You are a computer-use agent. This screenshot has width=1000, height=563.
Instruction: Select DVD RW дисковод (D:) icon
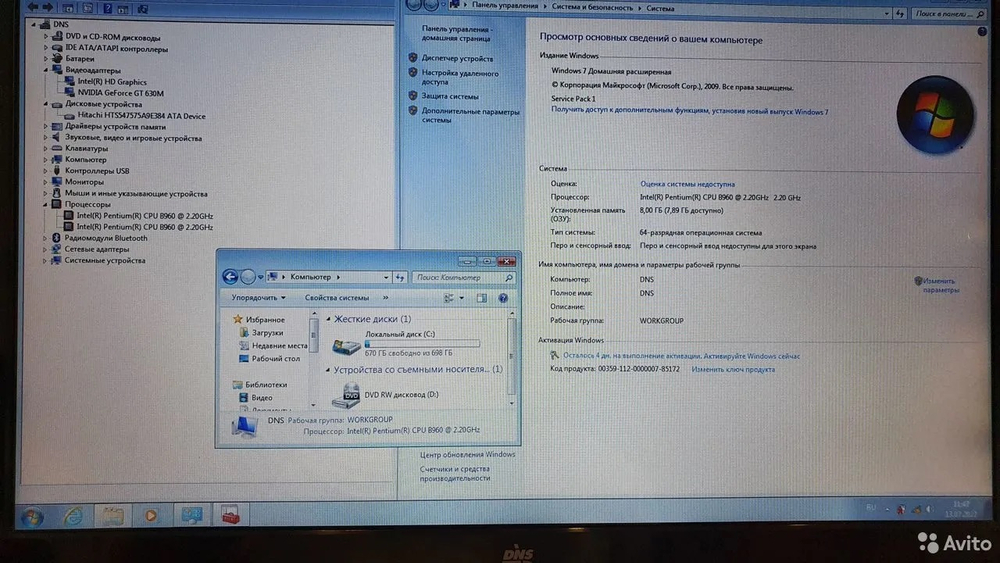(346, 395)
